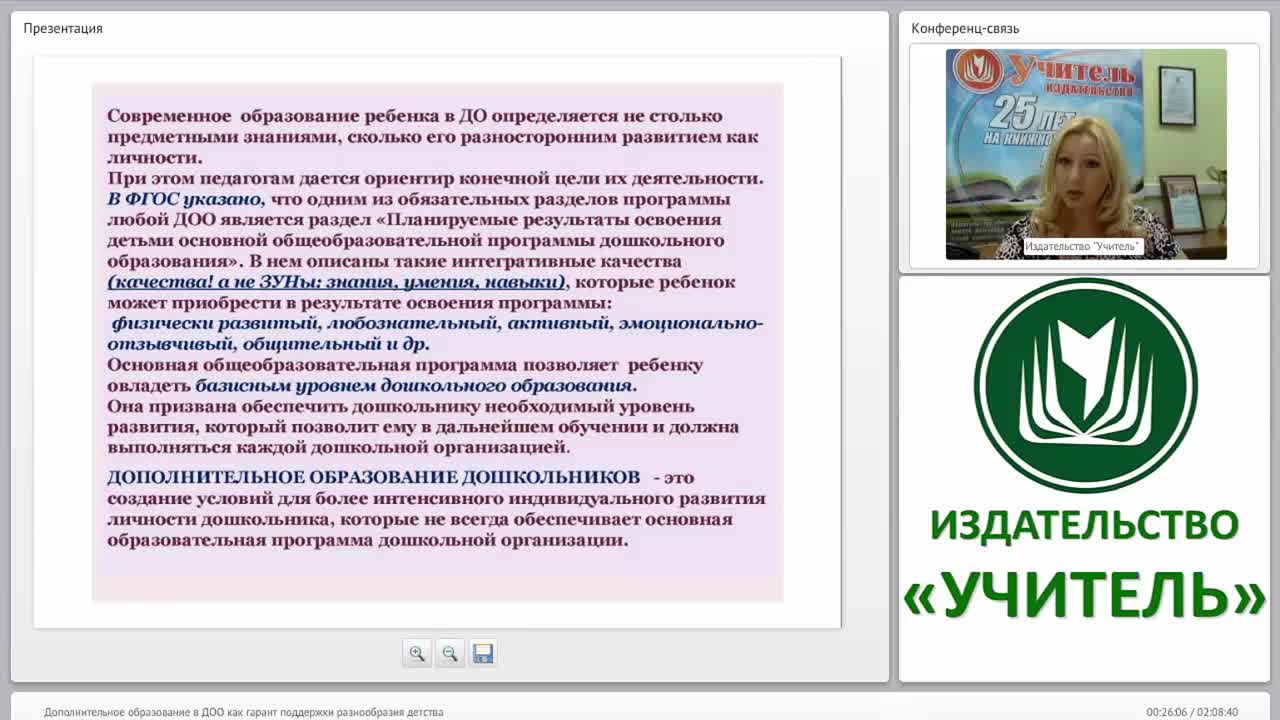Click the webinar title in the bottom bar
Screen dimensions: 1280x720
coord(243,712)
